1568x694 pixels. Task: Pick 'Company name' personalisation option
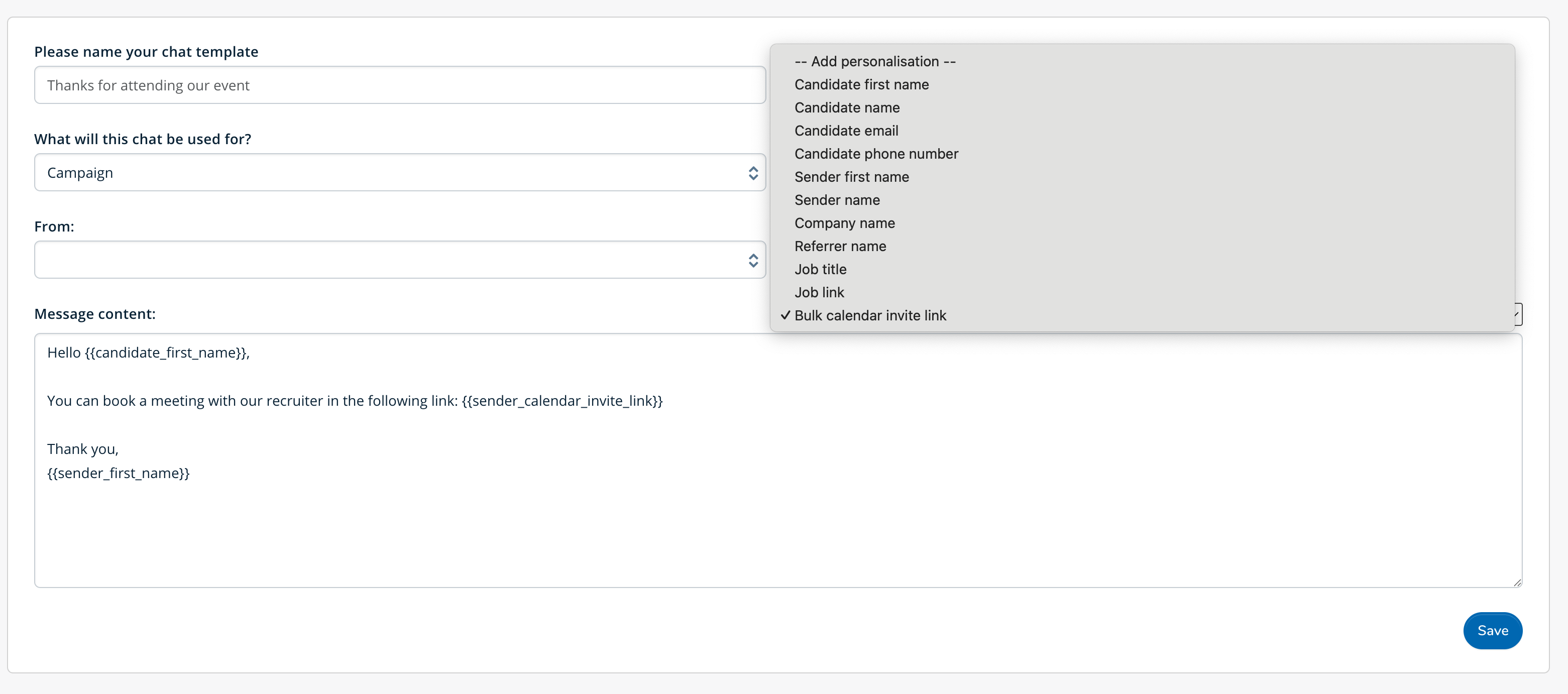pyautogui.click(x=844, y=223)
